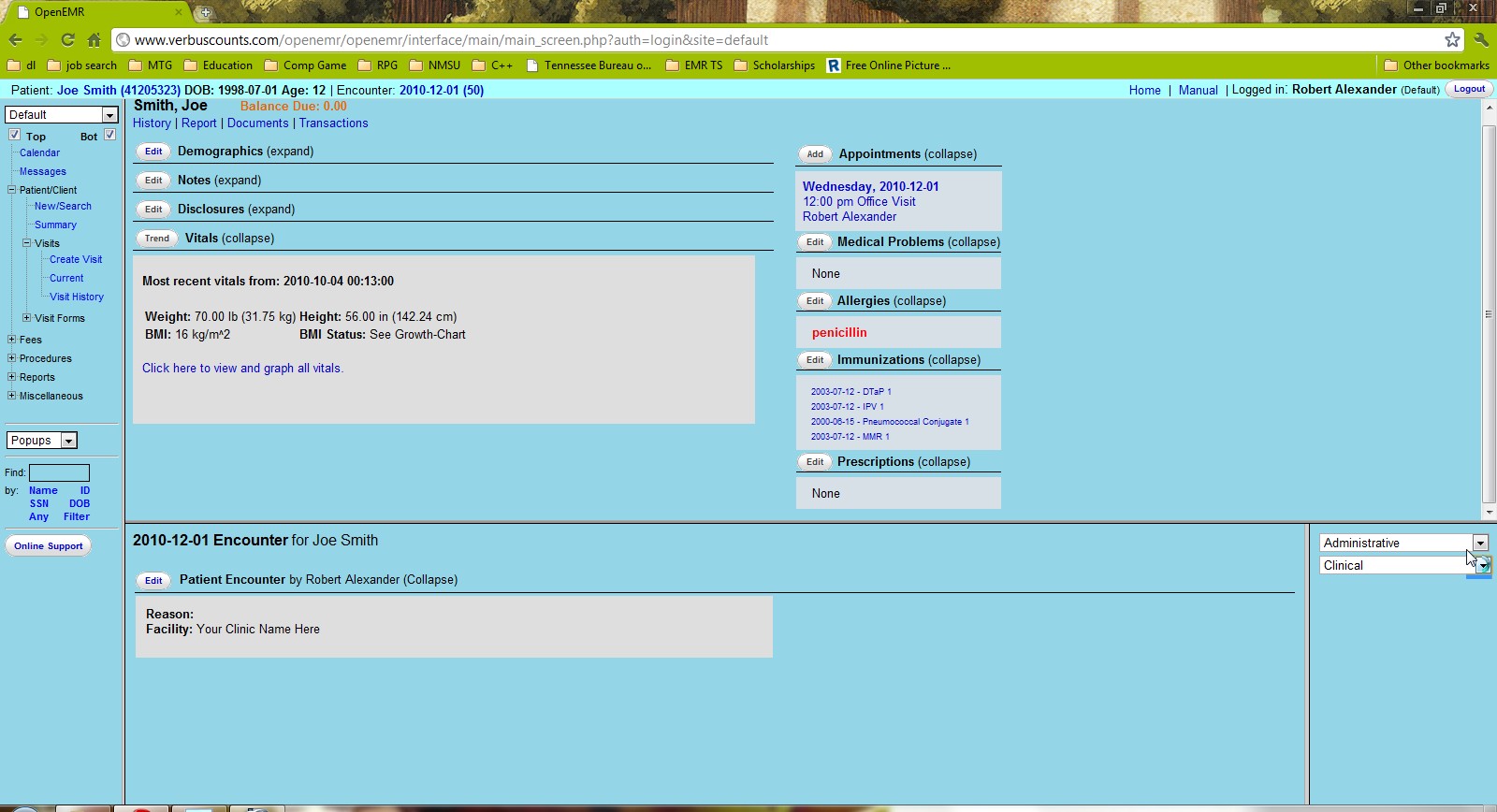The width and height of the screenshot is (1497, 812).
Task: Open the Calendar navigation item
Action: point(39,152)
